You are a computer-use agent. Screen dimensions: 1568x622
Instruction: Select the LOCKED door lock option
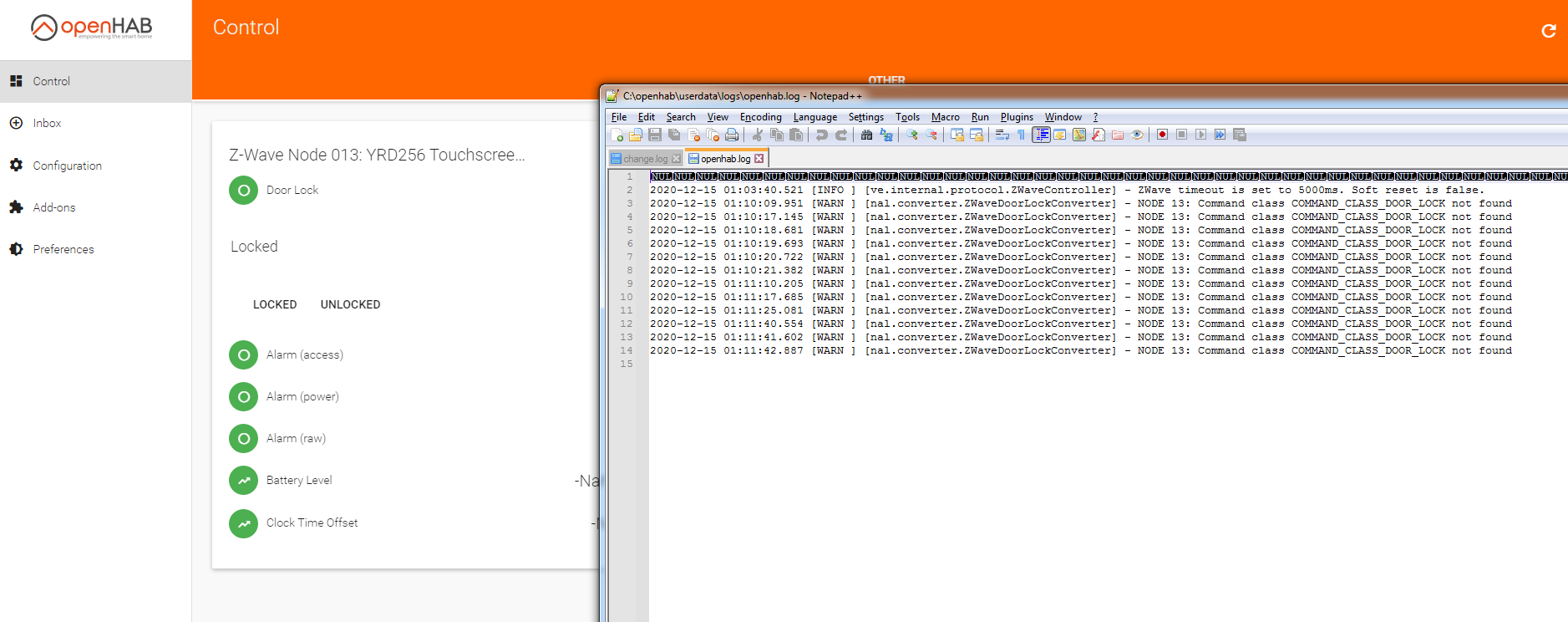pyautogui.click(x=275, y=304)
